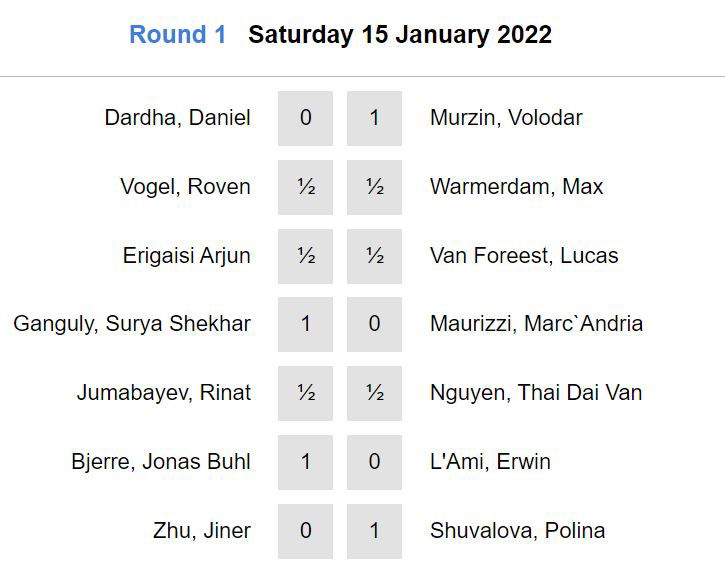Image resolution: width=725 pixels, height=563 pixels.
Task: Select the Saturday 15 January 2022 date
Action: tap(400, 35)
